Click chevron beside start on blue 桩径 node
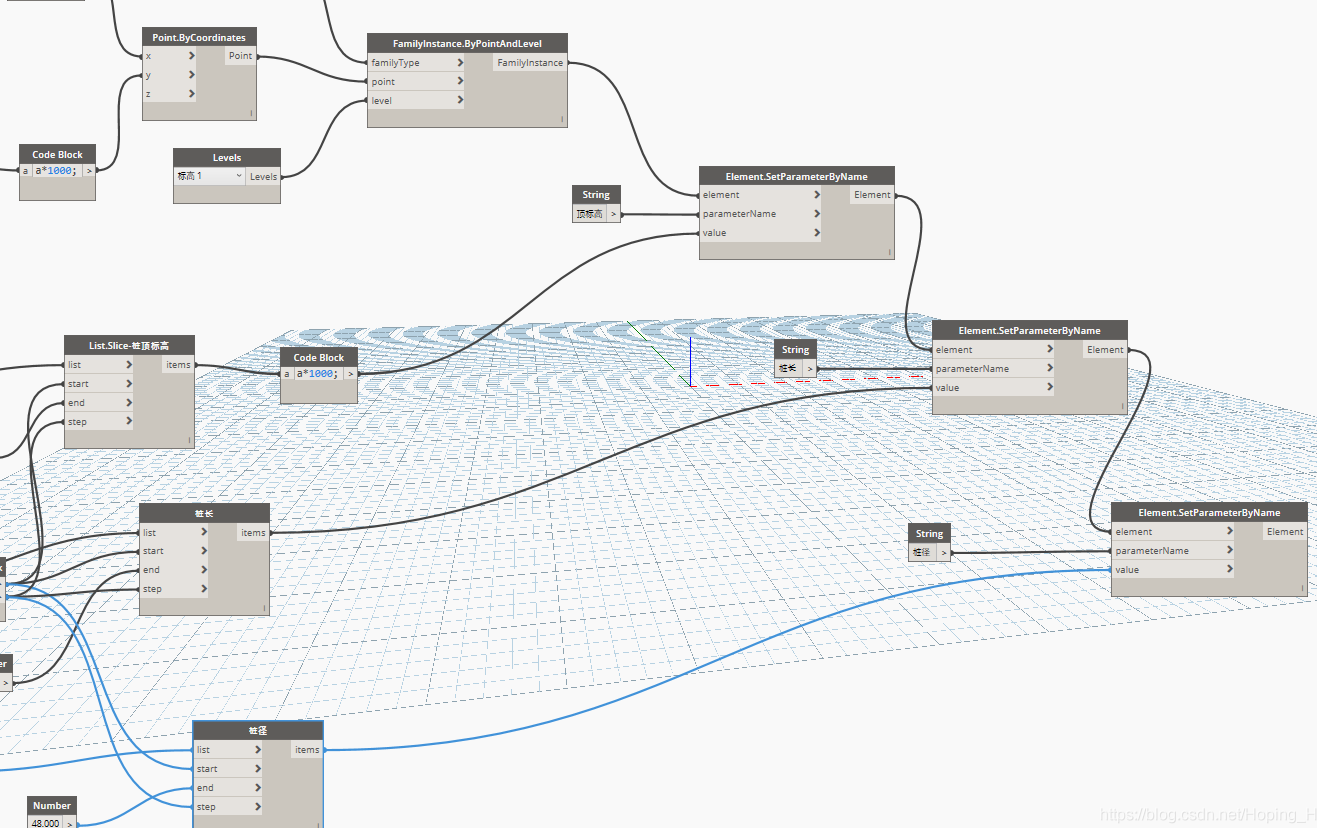 tap(258, 769)
